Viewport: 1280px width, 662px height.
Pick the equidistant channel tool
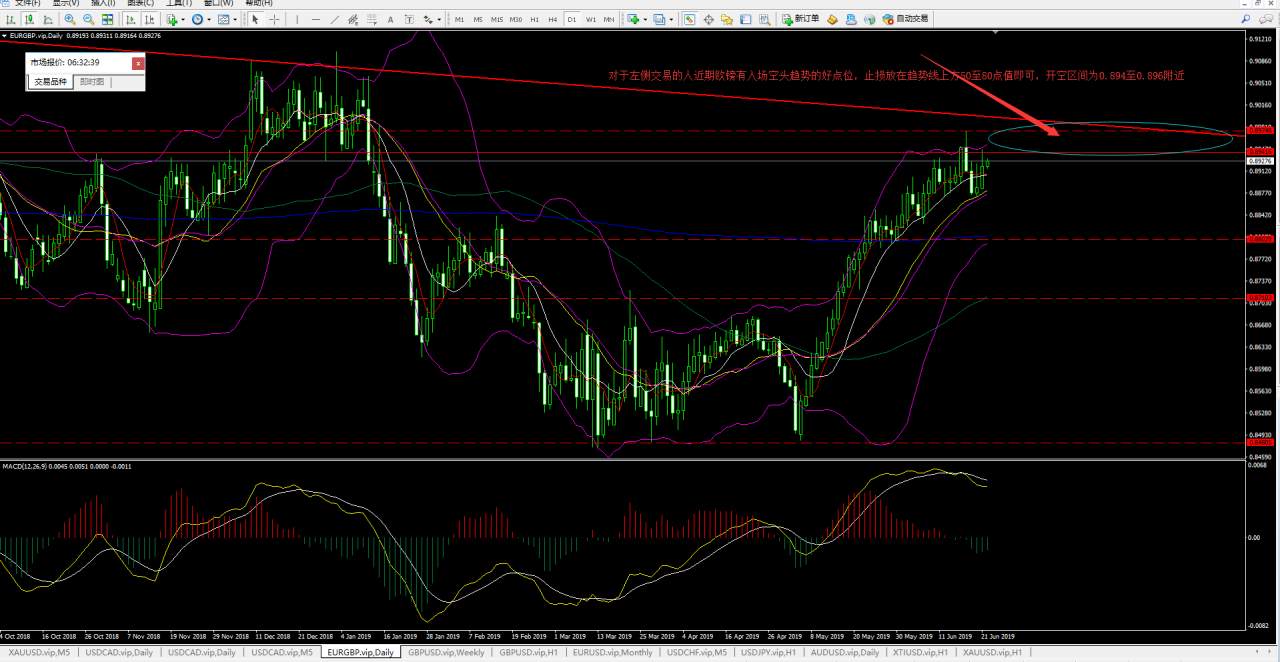[x=353, y=19]
